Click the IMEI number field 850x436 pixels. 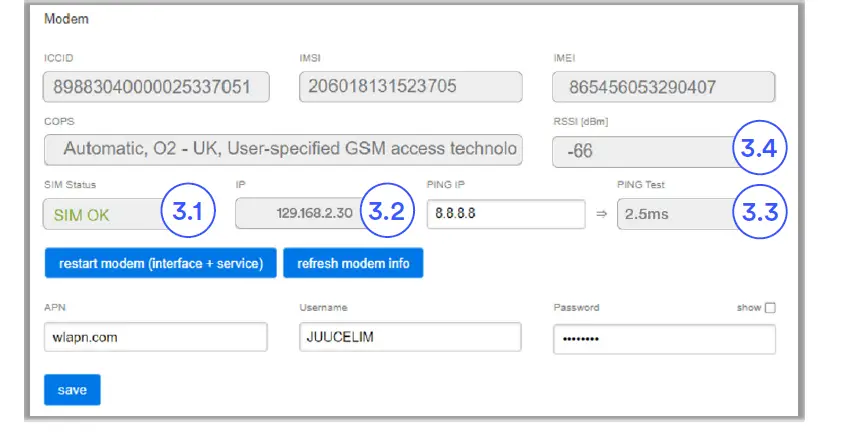(664, 87)
